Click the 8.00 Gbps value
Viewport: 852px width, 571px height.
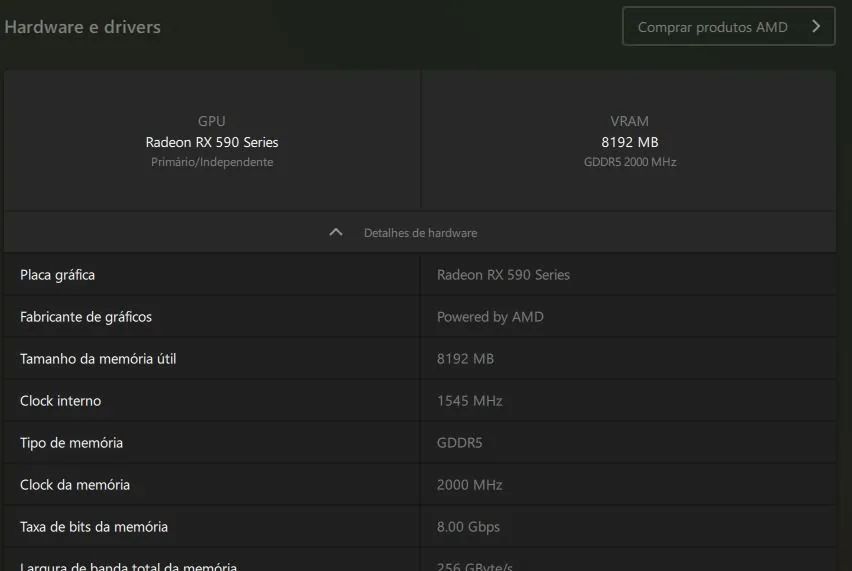[468, 527]
